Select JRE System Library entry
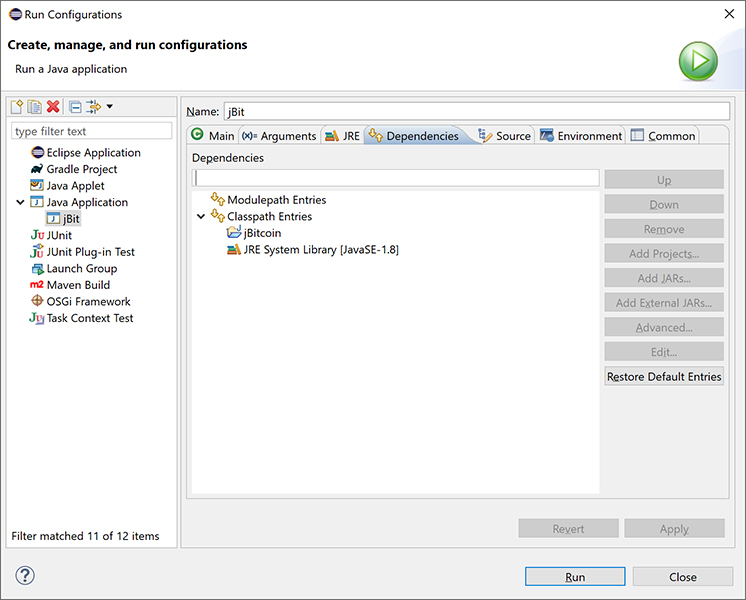The height and width of the screenshot is (600, 746). click(320, 250)
